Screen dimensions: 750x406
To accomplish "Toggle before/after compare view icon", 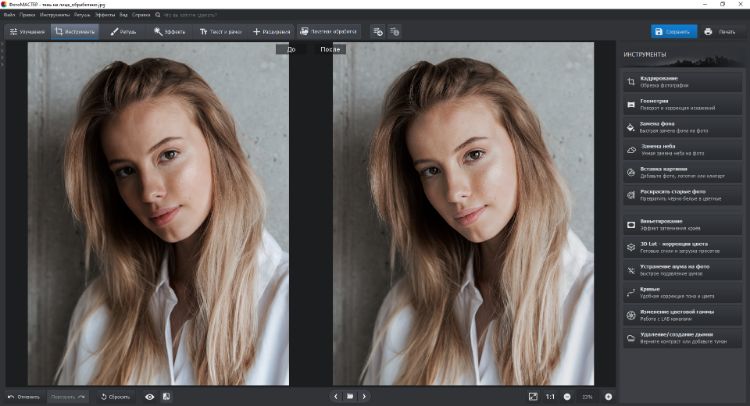I will (x=166, y=396).
